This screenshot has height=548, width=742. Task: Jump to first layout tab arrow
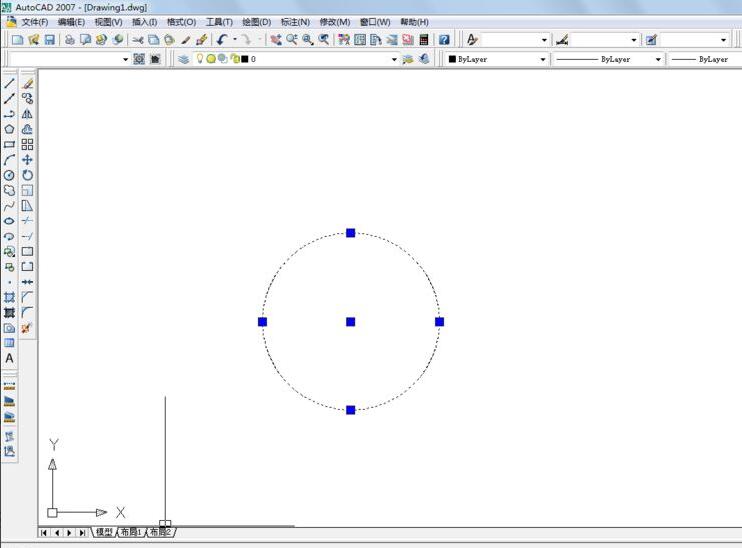[x=44, y=533]
